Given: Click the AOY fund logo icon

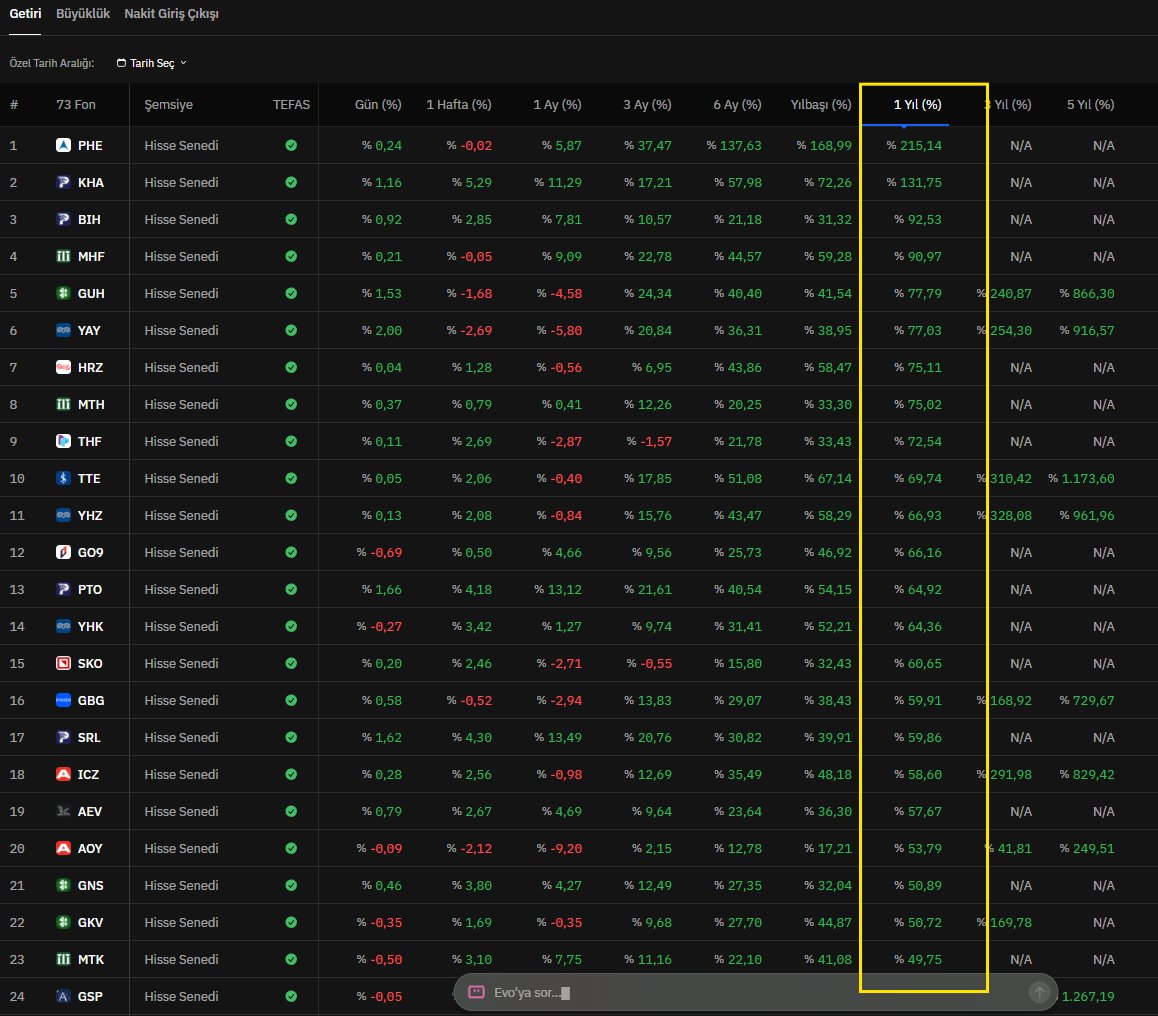Looking at the screenshot, I should (x=64, y=848).
